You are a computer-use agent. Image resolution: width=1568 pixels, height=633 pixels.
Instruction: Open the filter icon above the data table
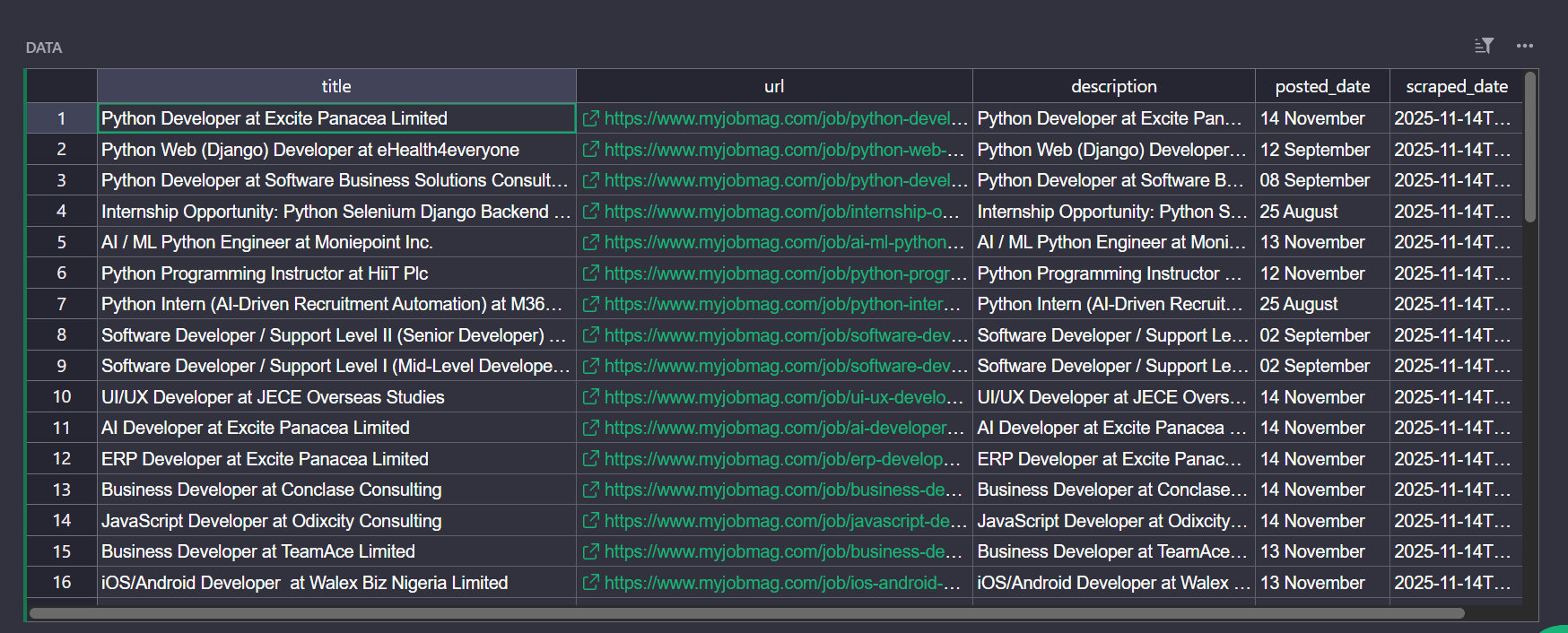1484,46
